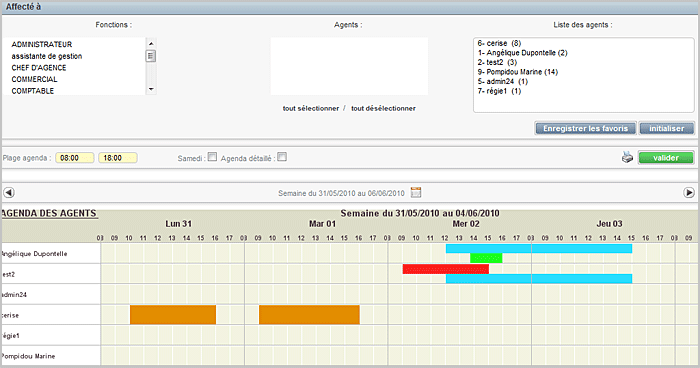Go to the next week arrow

click(x=689, y=192)
